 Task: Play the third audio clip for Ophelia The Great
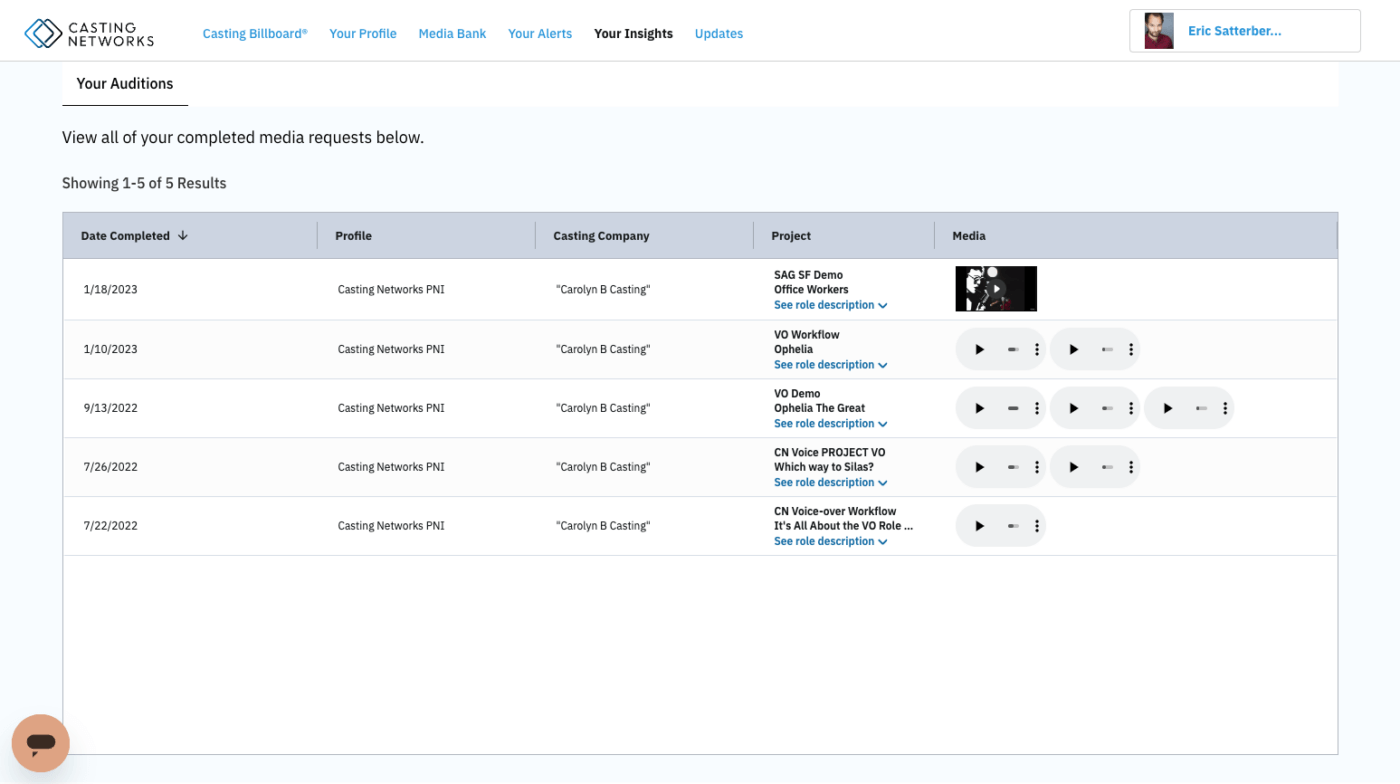[1168, 407]
